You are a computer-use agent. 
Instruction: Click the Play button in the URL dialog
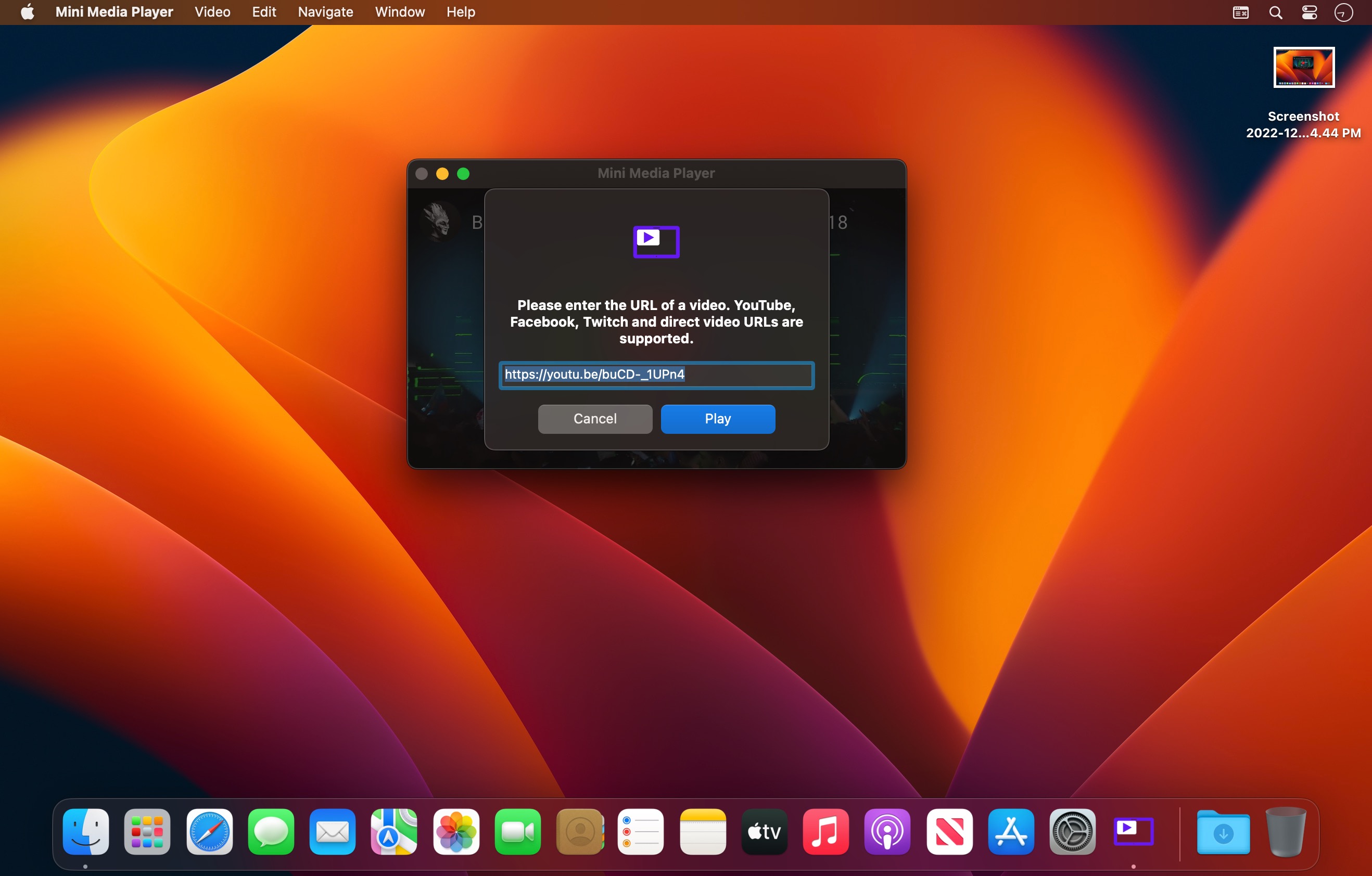point(717,419)
